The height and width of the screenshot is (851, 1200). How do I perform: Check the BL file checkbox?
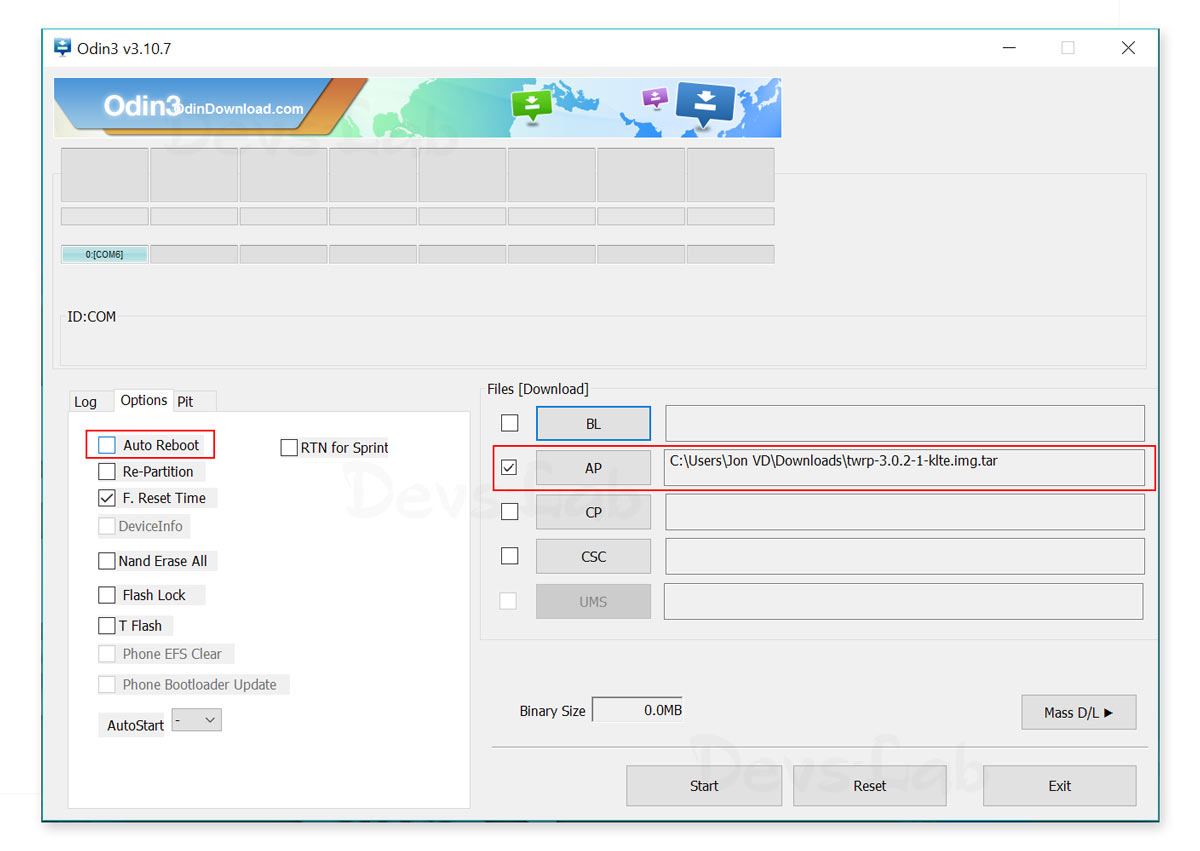(510, 423)
